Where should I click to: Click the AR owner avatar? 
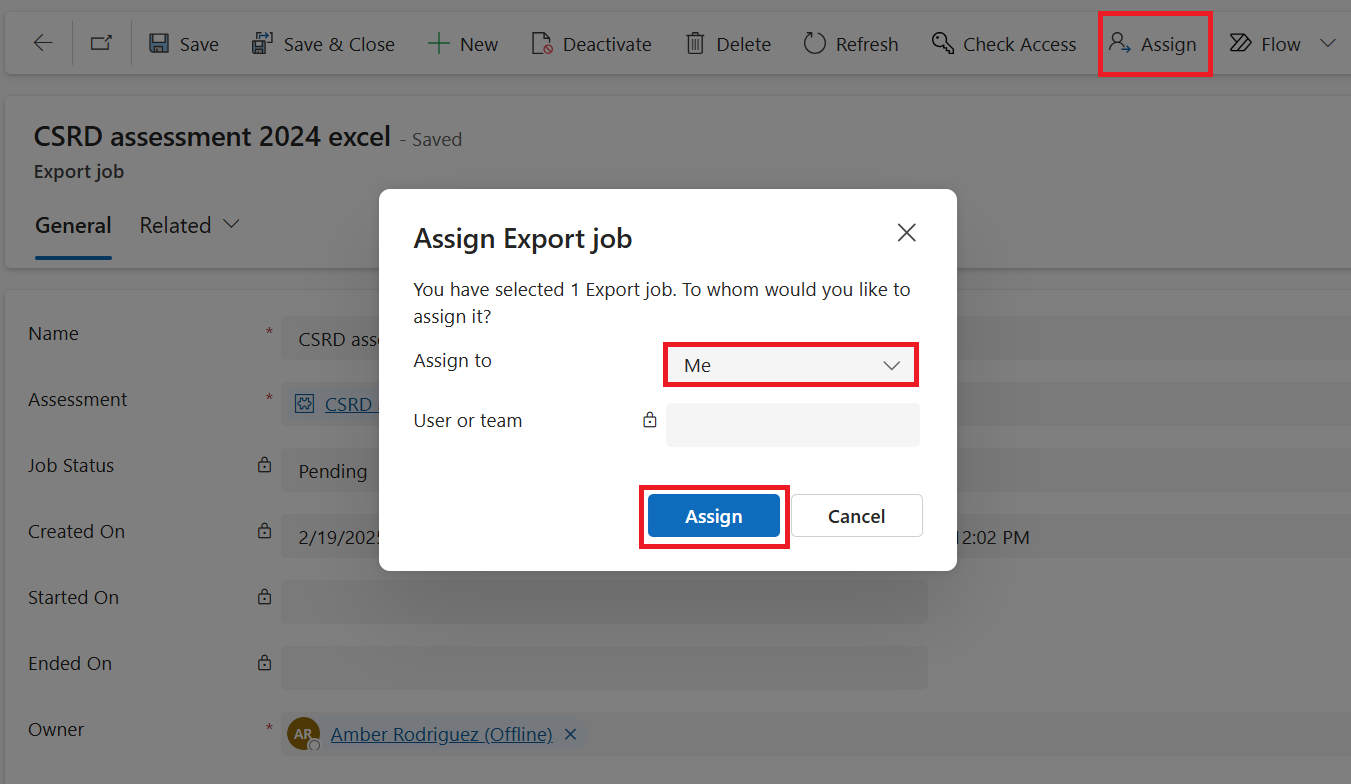pos(303,734)
